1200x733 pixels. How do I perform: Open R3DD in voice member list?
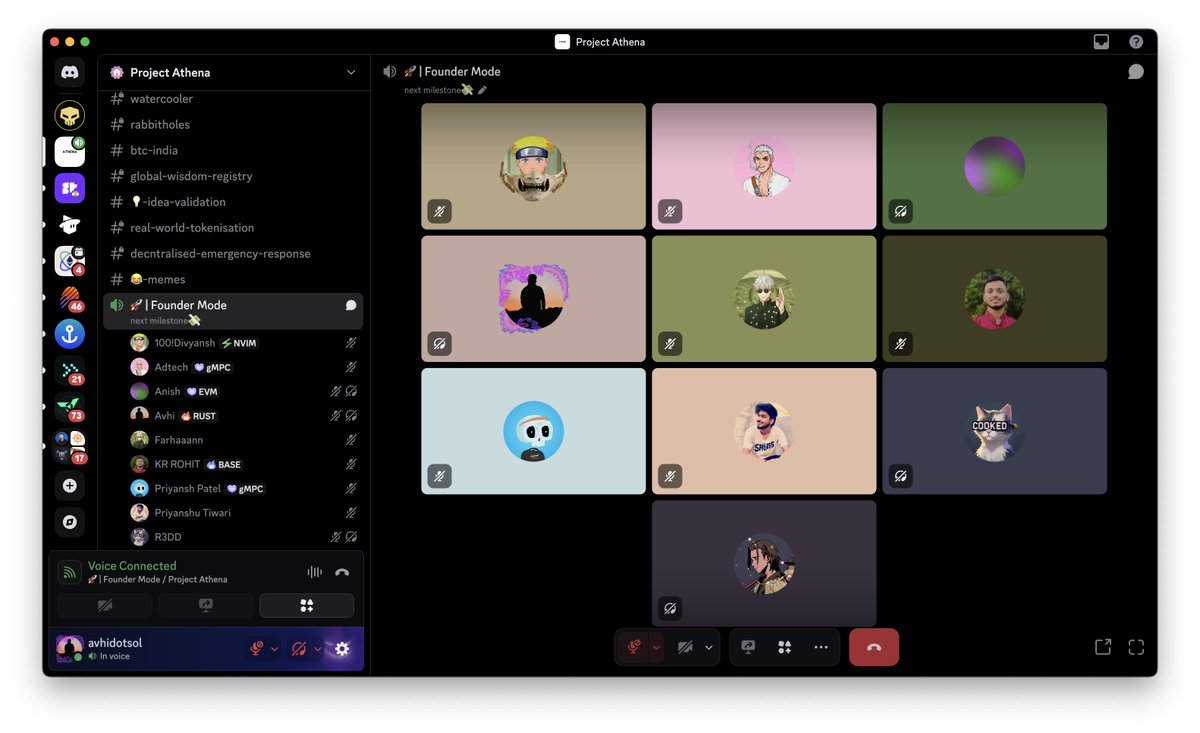pyautogui.click(x=243, y=537)
